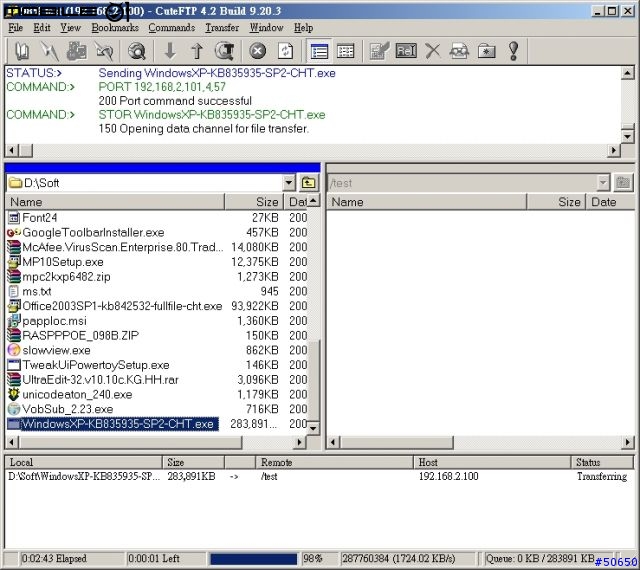The image size is (640, 570).
Task: Select the transferring queue item row
Action: click(318, 476)
